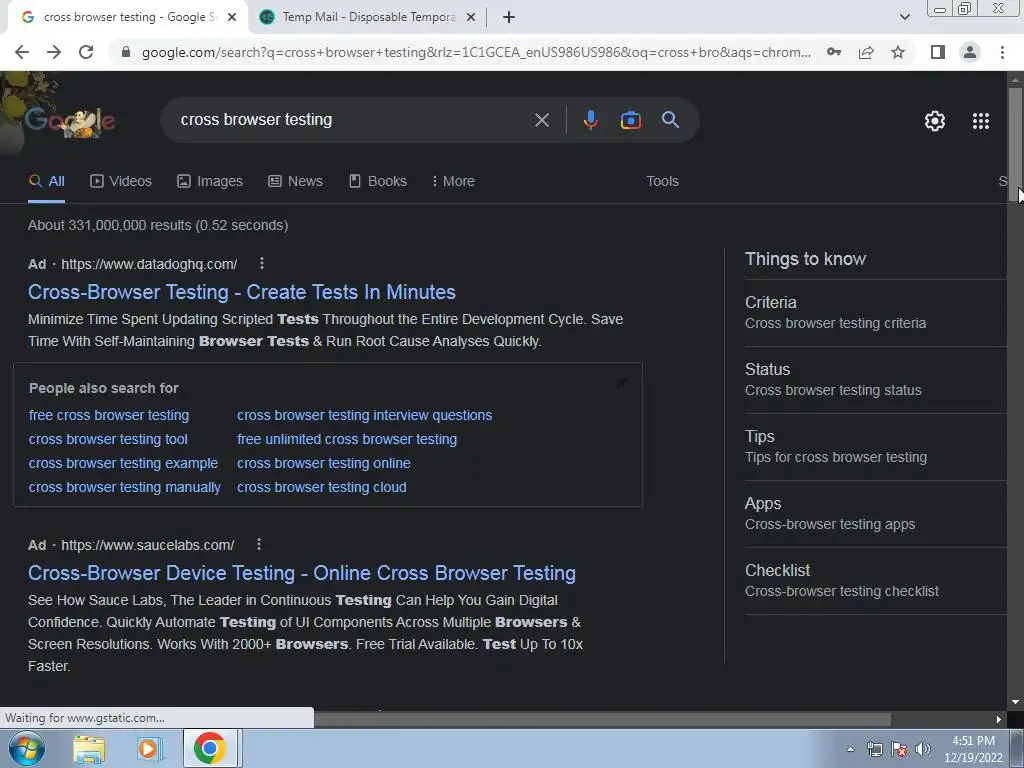Focus the Google search input
This screenshot has height=768, width=1024.
[353, 120]
